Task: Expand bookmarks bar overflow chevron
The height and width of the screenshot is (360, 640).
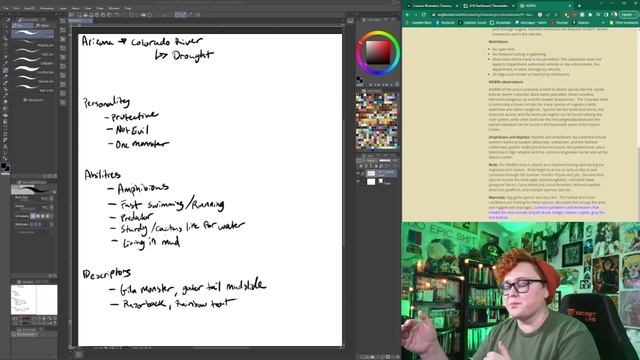Action: [x=603, y=22]
